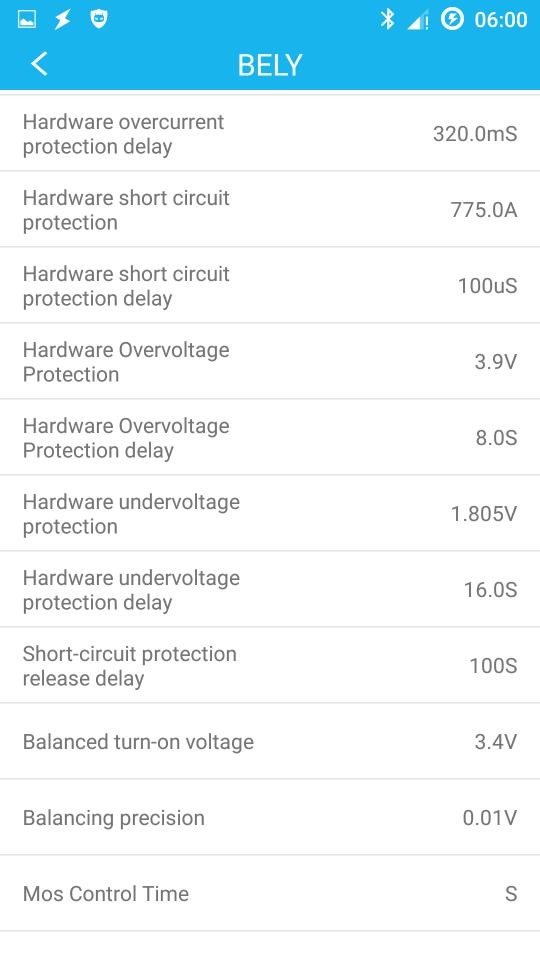The image size is (540, 960).
Task: Edit the 0.01V balancing precision value
Action: (490, 817)
